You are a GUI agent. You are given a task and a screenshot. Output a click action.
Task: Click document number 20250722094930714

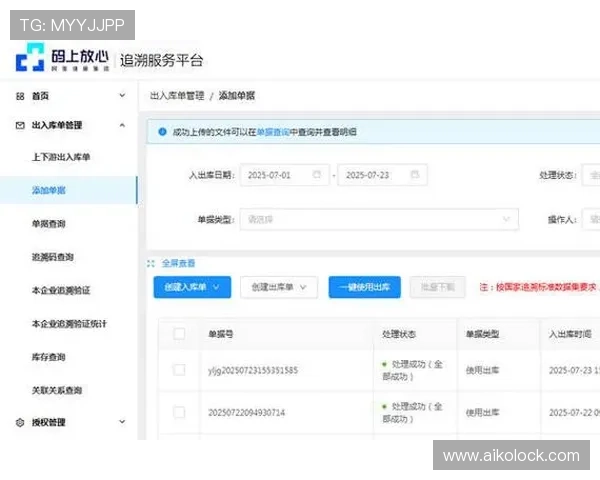coord(246,413)
